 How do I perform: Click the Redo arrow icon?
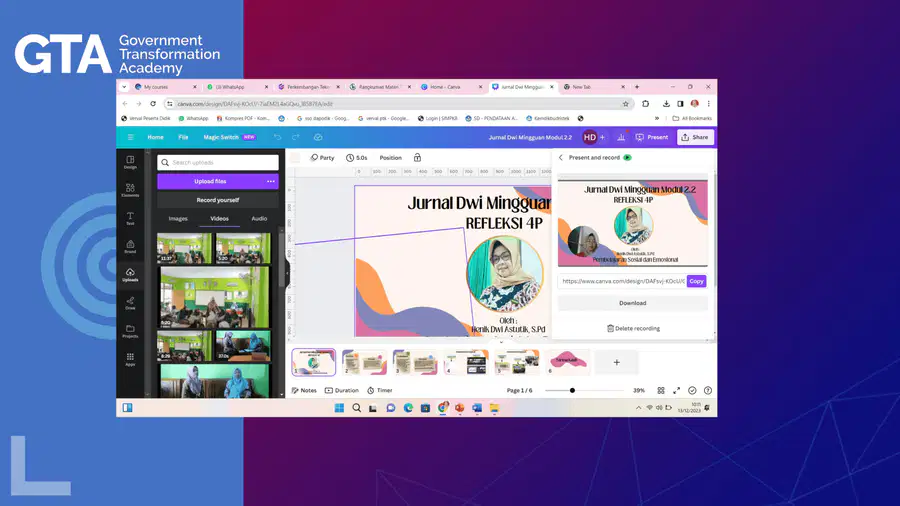tap(296, 137)
